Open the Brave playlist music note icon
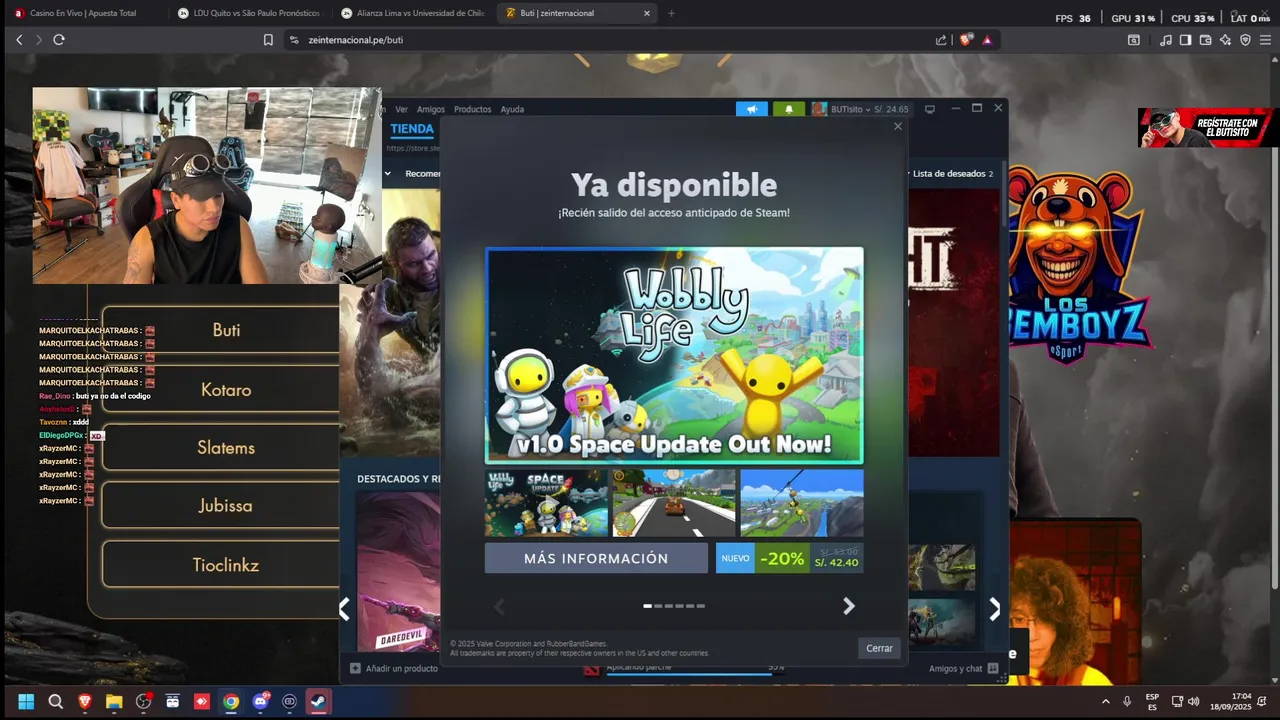Viewport: 1280px width, 720px height. coord(1166,40)
